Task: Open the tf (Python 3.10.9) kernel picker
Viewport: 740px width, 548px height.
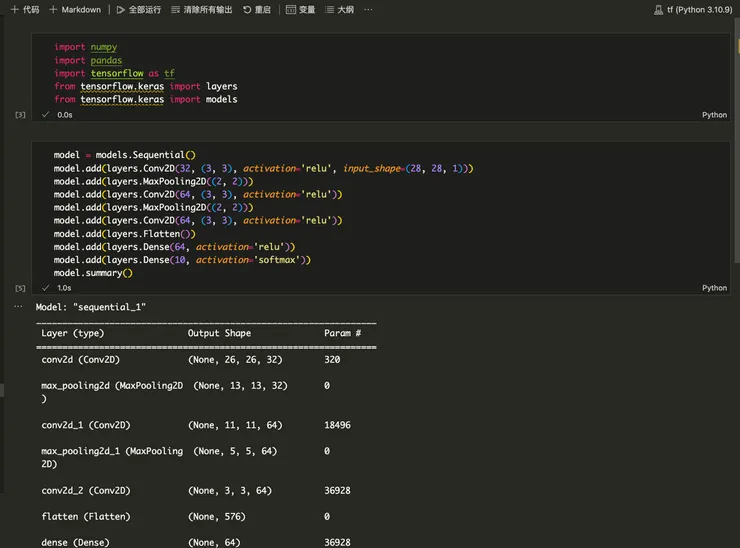Action: [696, 9]
